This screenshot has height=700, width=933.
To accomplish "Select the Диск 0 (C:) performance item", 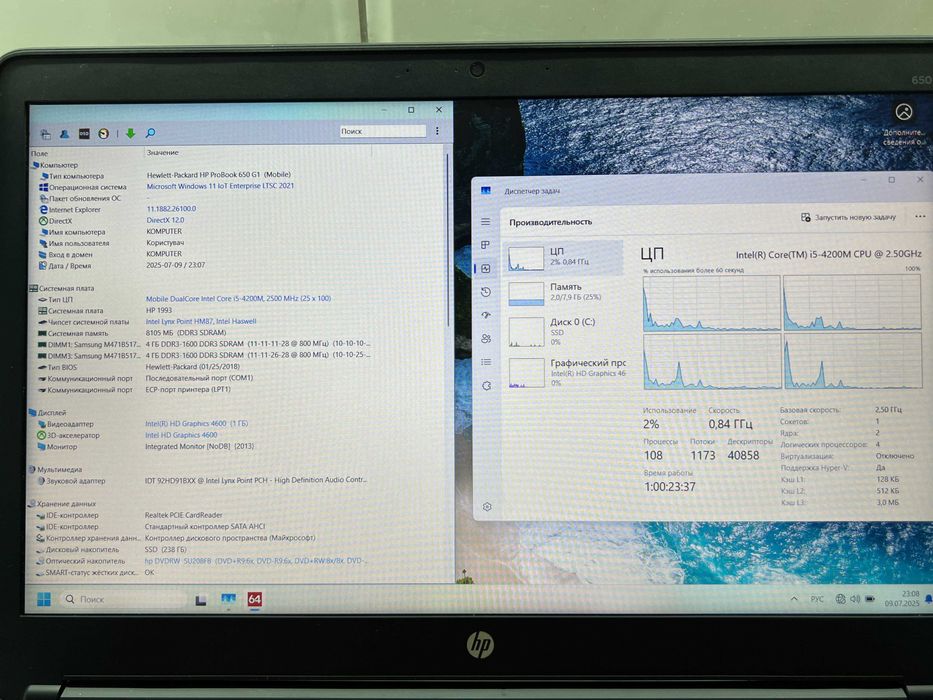I will (x=564, y=331).
